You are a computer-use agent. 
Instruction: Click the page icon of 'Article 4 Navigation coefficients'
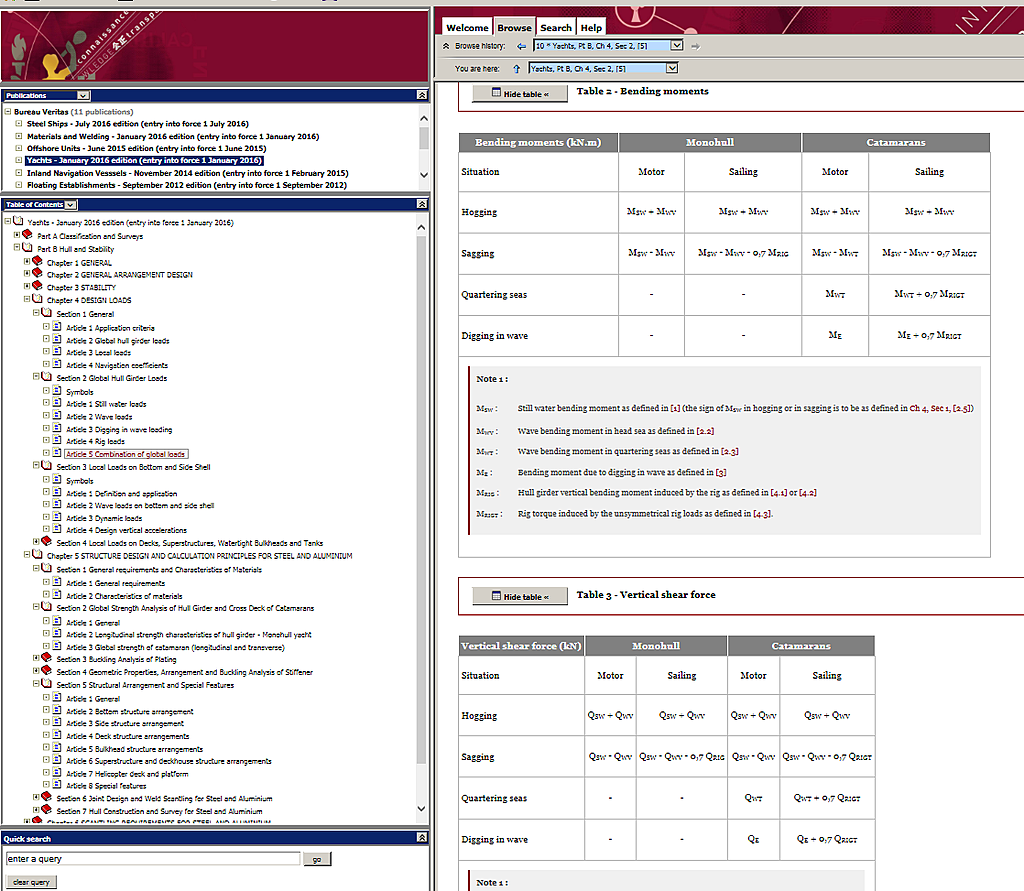click(57, 364)
